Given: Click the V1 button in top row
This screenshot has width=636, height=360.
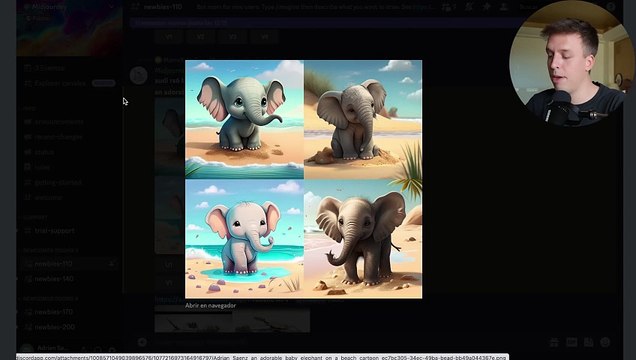Looking at the screenshot, I should coord(169,37).
